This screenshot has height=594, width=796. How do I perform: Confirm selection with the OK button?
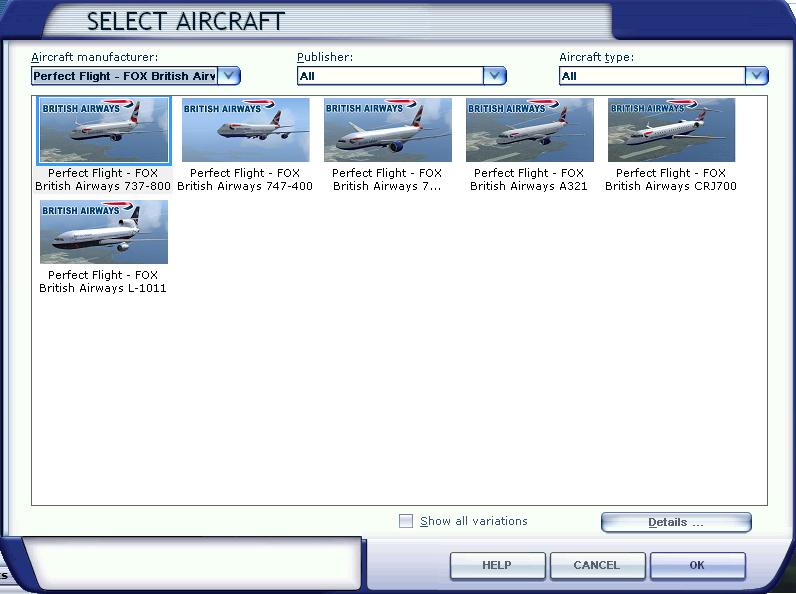[698, 565]
